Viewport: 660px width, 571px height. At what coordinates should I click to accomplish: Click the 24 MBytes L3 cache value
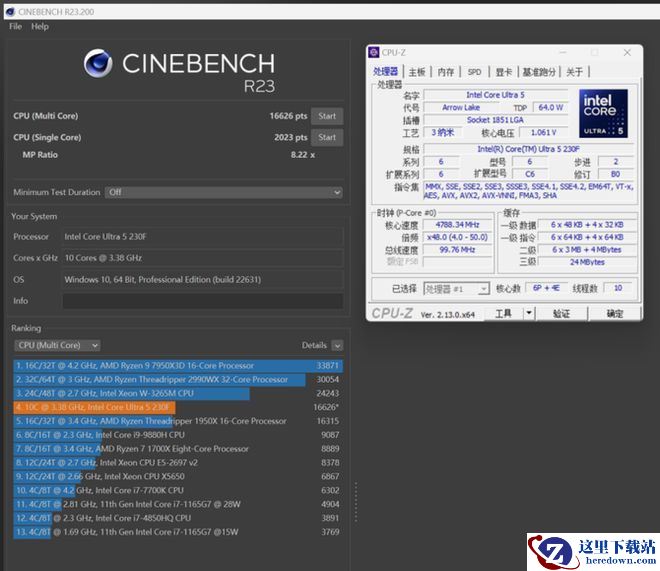click(587, 262)
